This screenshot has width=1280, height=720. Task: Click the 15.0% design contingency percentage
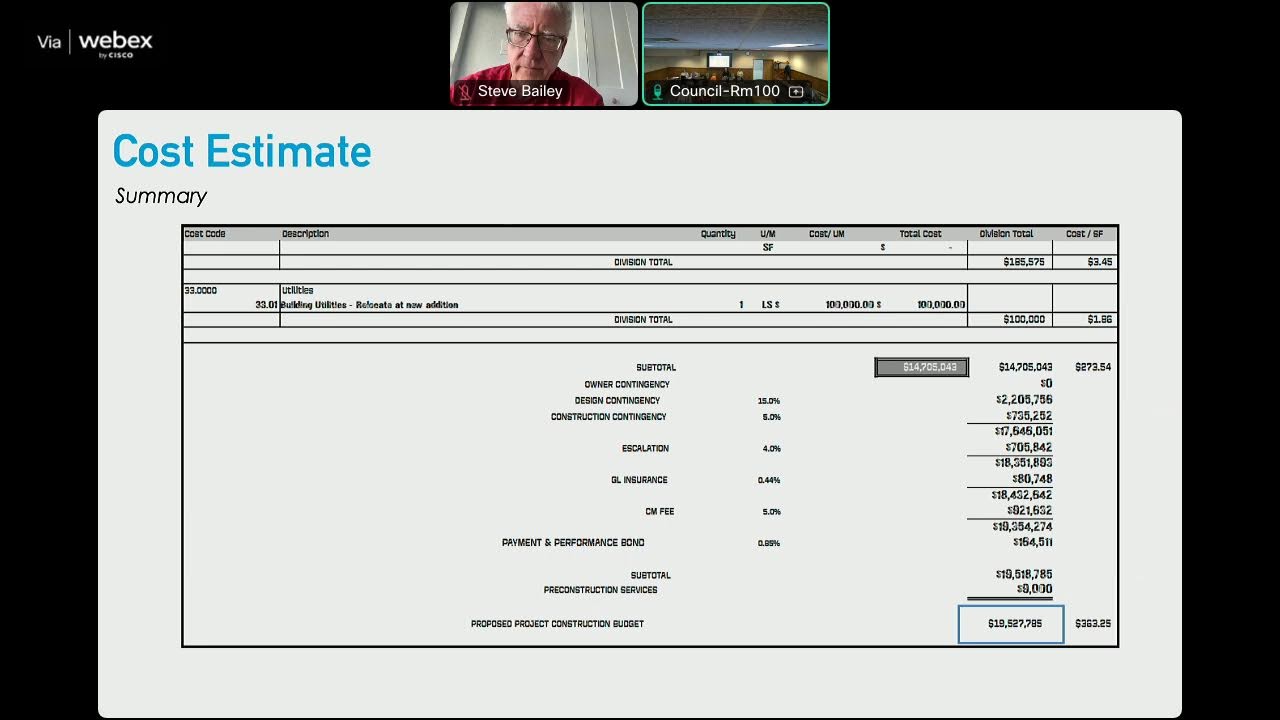769,401
